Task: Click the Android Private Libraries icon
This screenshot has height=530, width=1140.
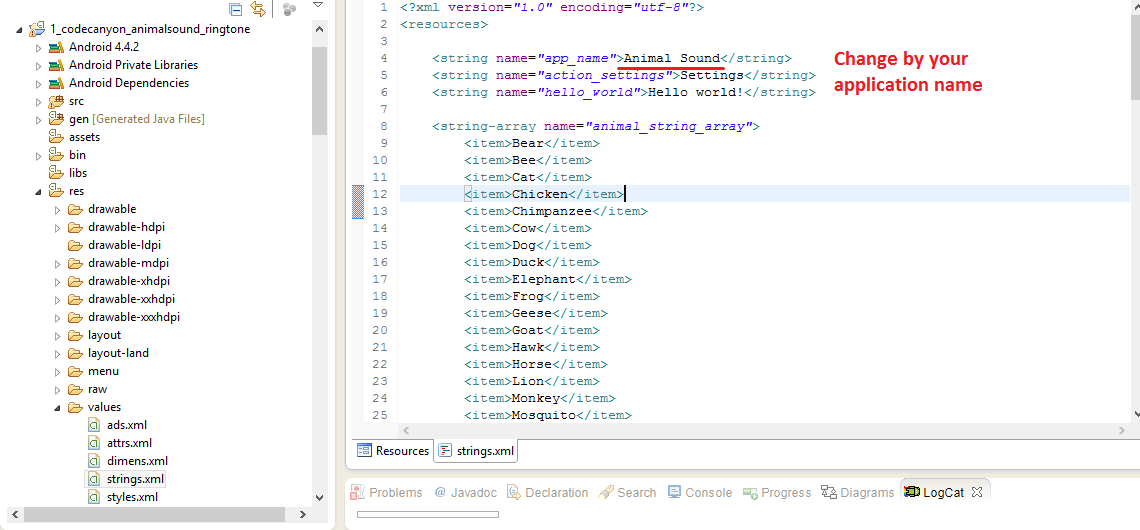Action: pyautogui.click(x=56, y=65)
